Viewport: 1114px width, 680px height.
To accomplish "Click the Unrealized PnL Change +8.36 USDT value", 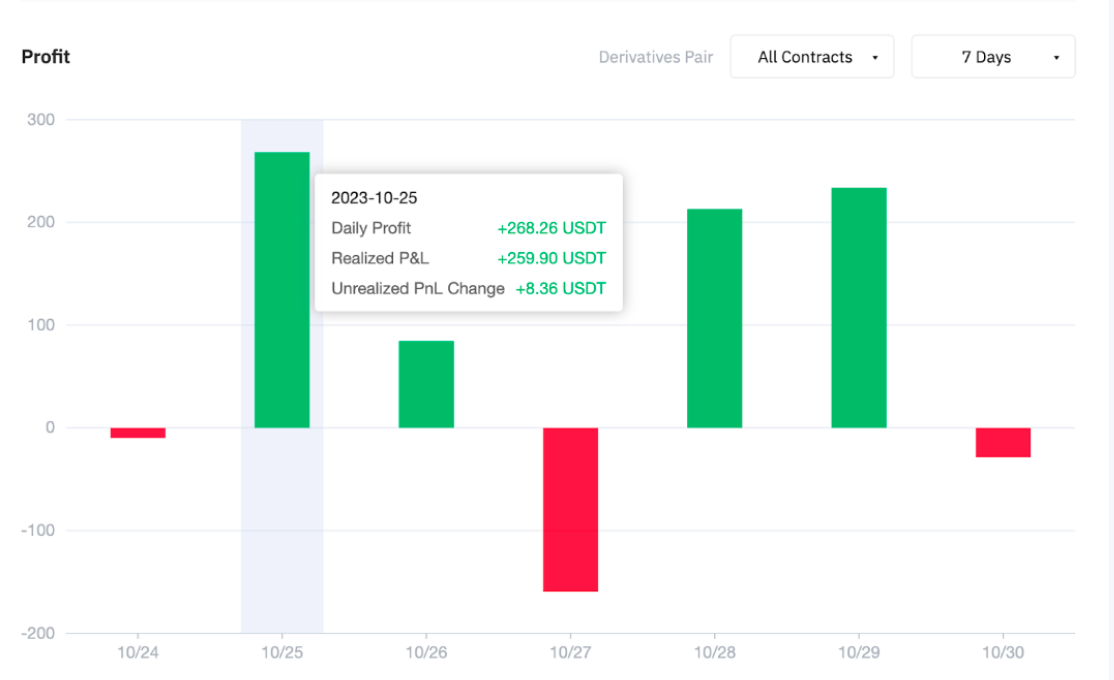I will point(560,288).
